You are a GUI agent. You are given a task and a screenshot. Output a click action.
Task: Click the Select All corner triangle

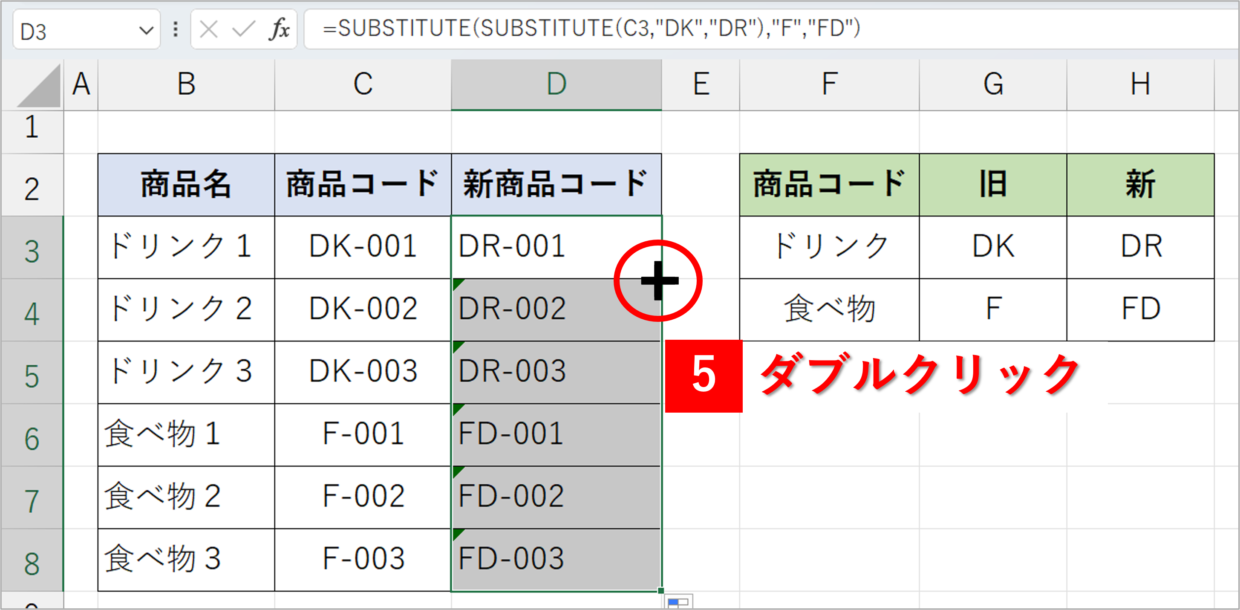tap(39, 87)
